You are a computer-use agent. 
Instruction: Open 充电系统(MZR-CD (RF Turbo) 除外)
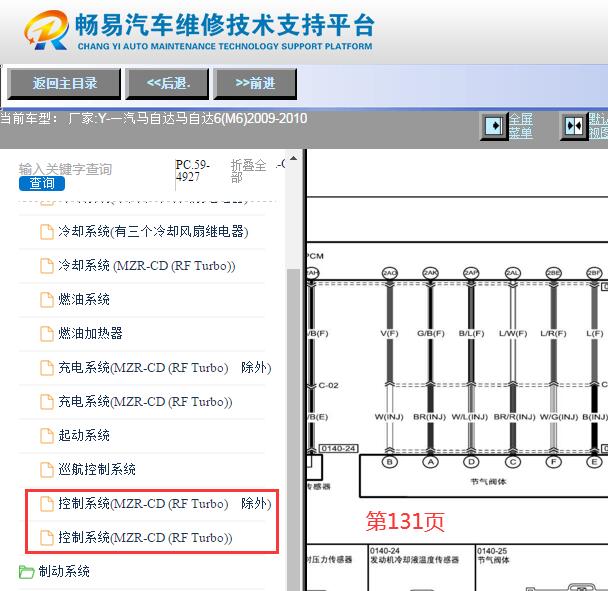[165, 367]
